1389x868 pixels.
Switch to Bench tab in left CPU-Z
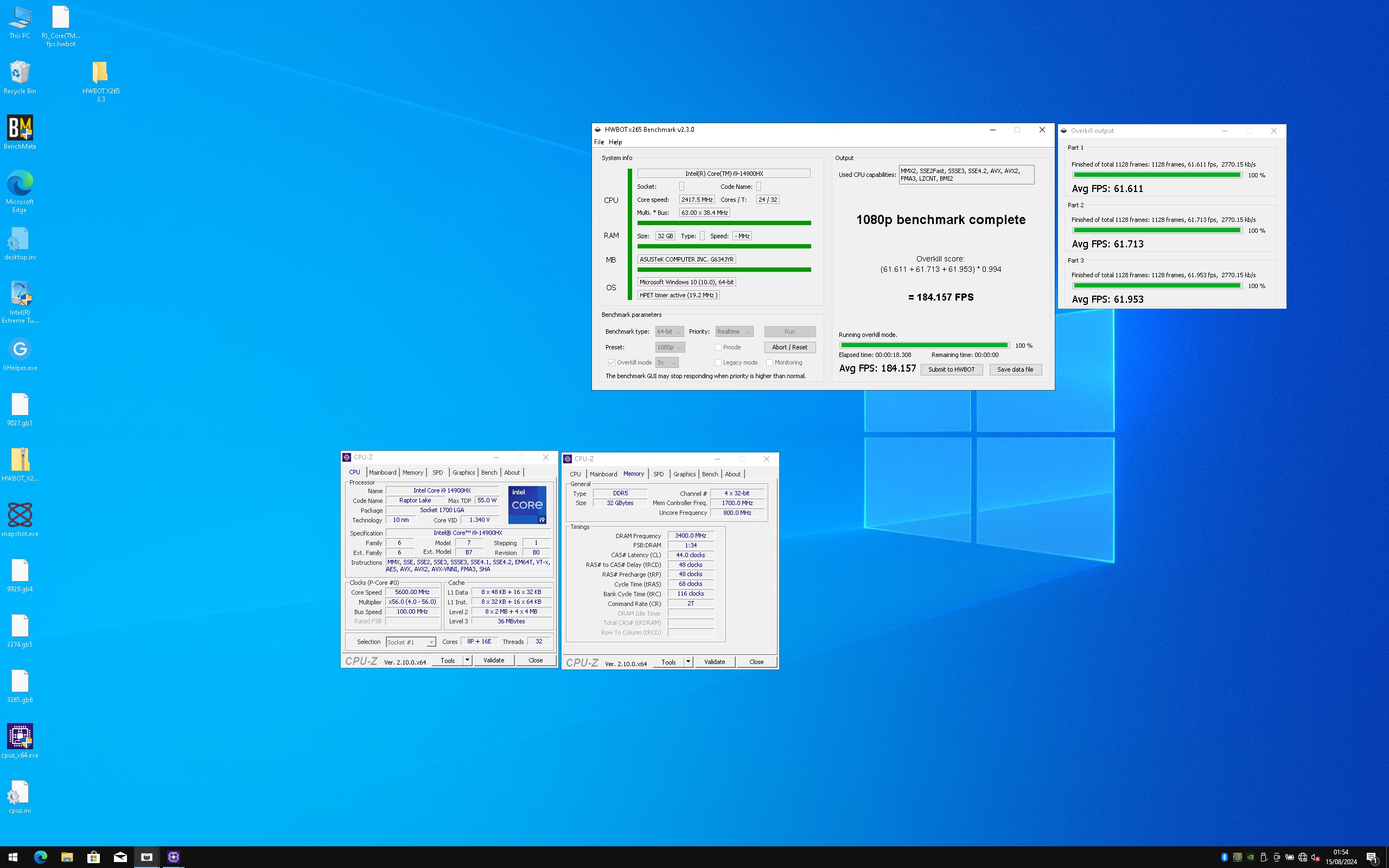489,473
